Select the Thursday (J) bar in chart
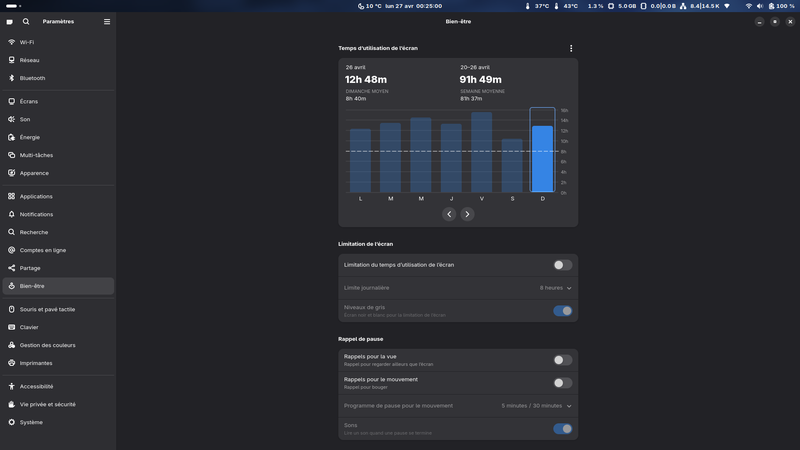 [x=452, y=158]
